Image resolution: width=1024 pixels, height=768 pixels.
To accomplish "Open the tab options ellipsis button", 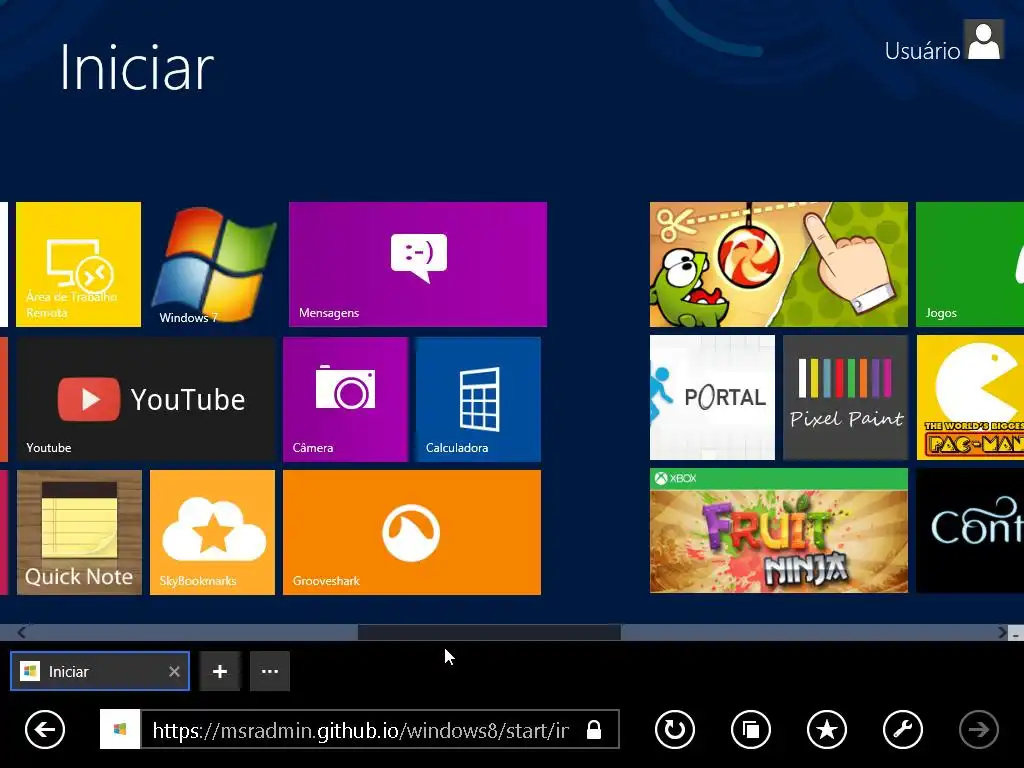I will click(x=270, y=671).
